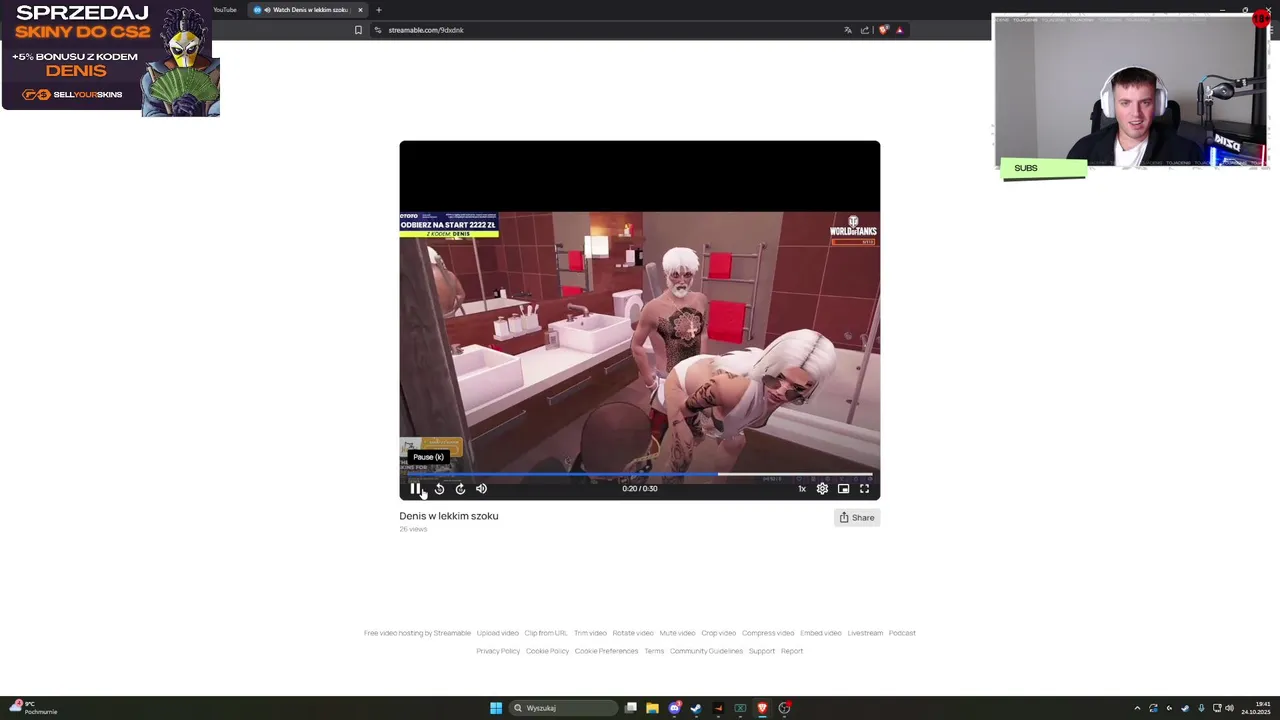Enter fullscreen in the video player

[x=864, y=488]
